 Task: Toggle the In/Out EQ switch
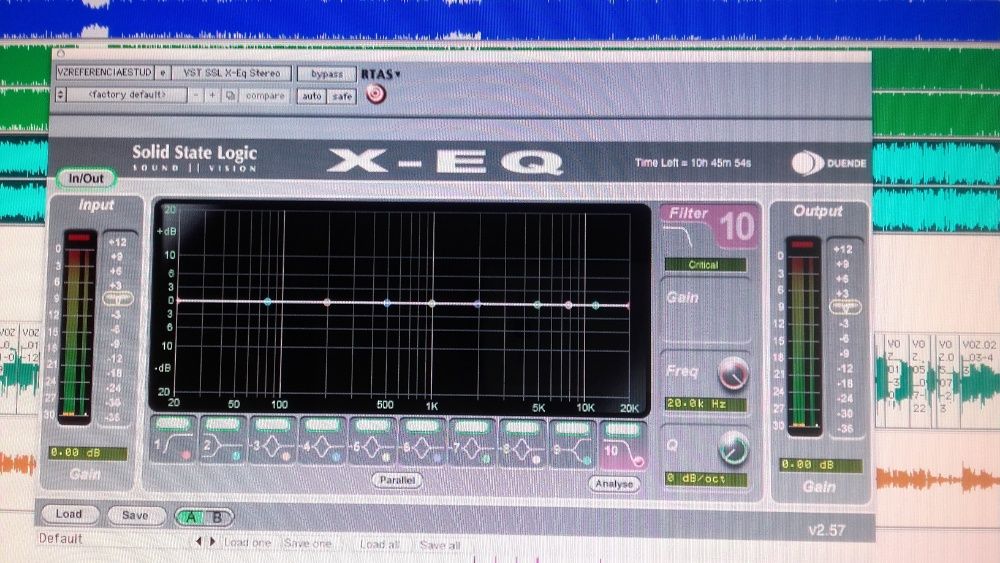coord(85,179)
